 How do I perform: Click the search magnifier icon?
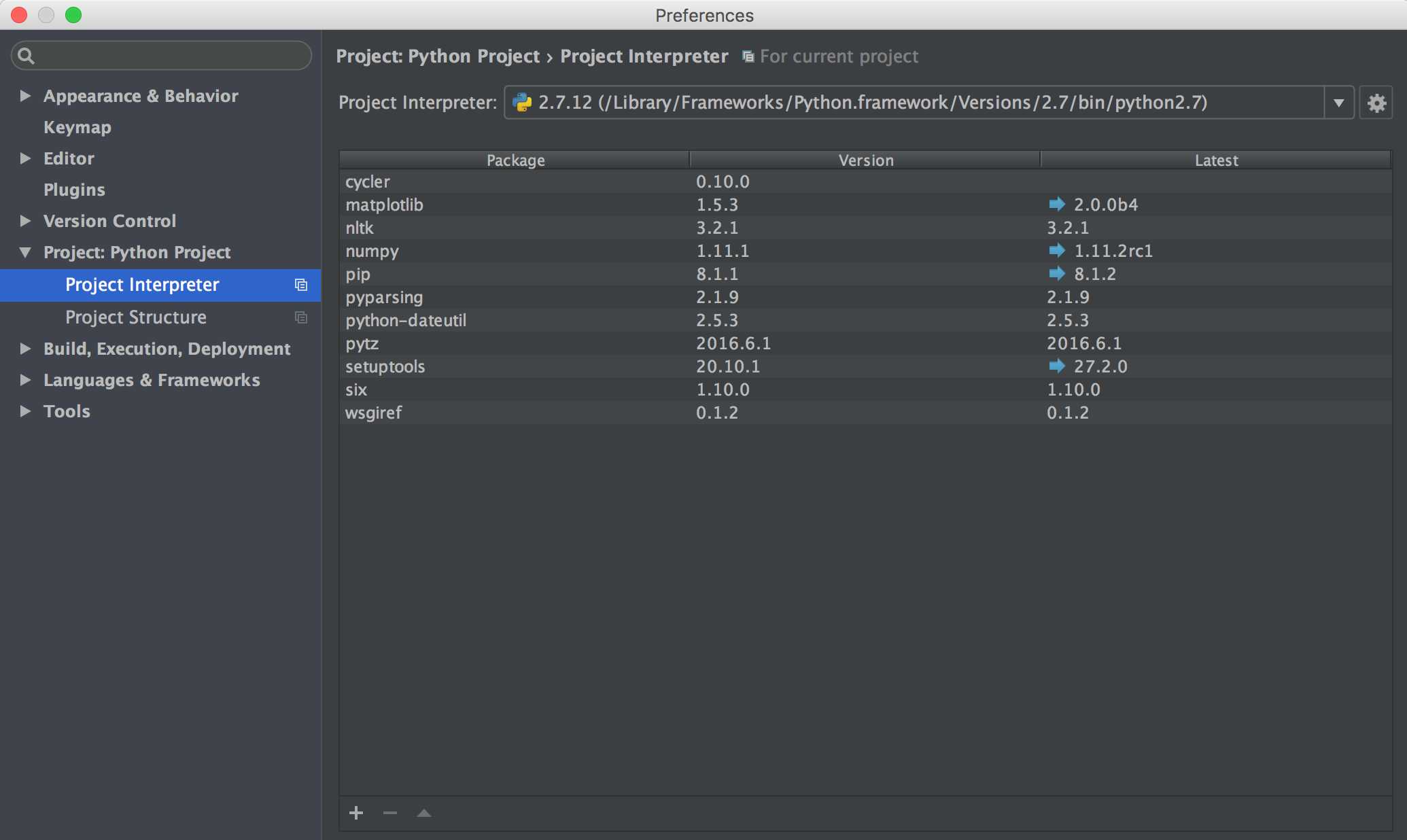coord(26,56)
